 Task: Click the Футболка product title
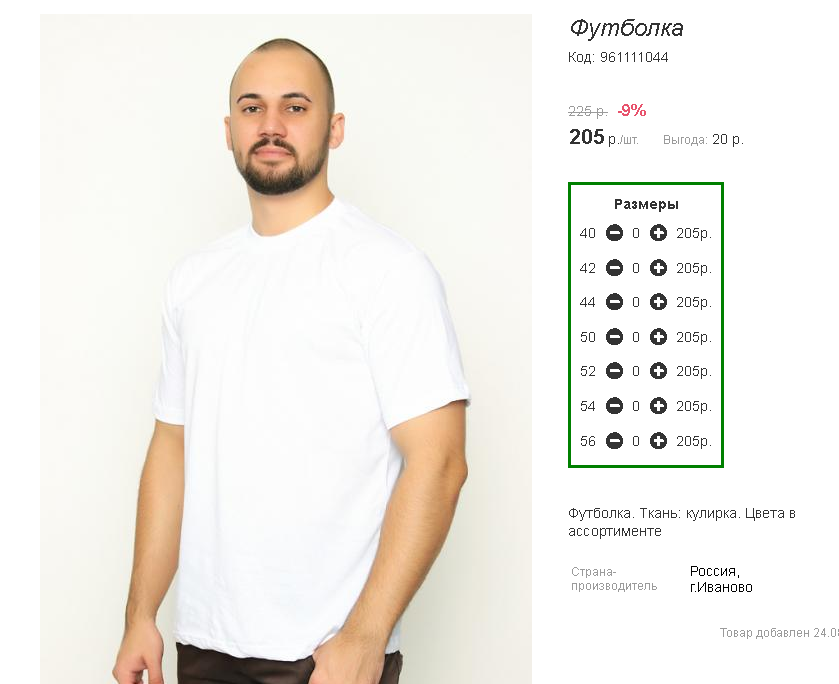click(x=626, y=28)
